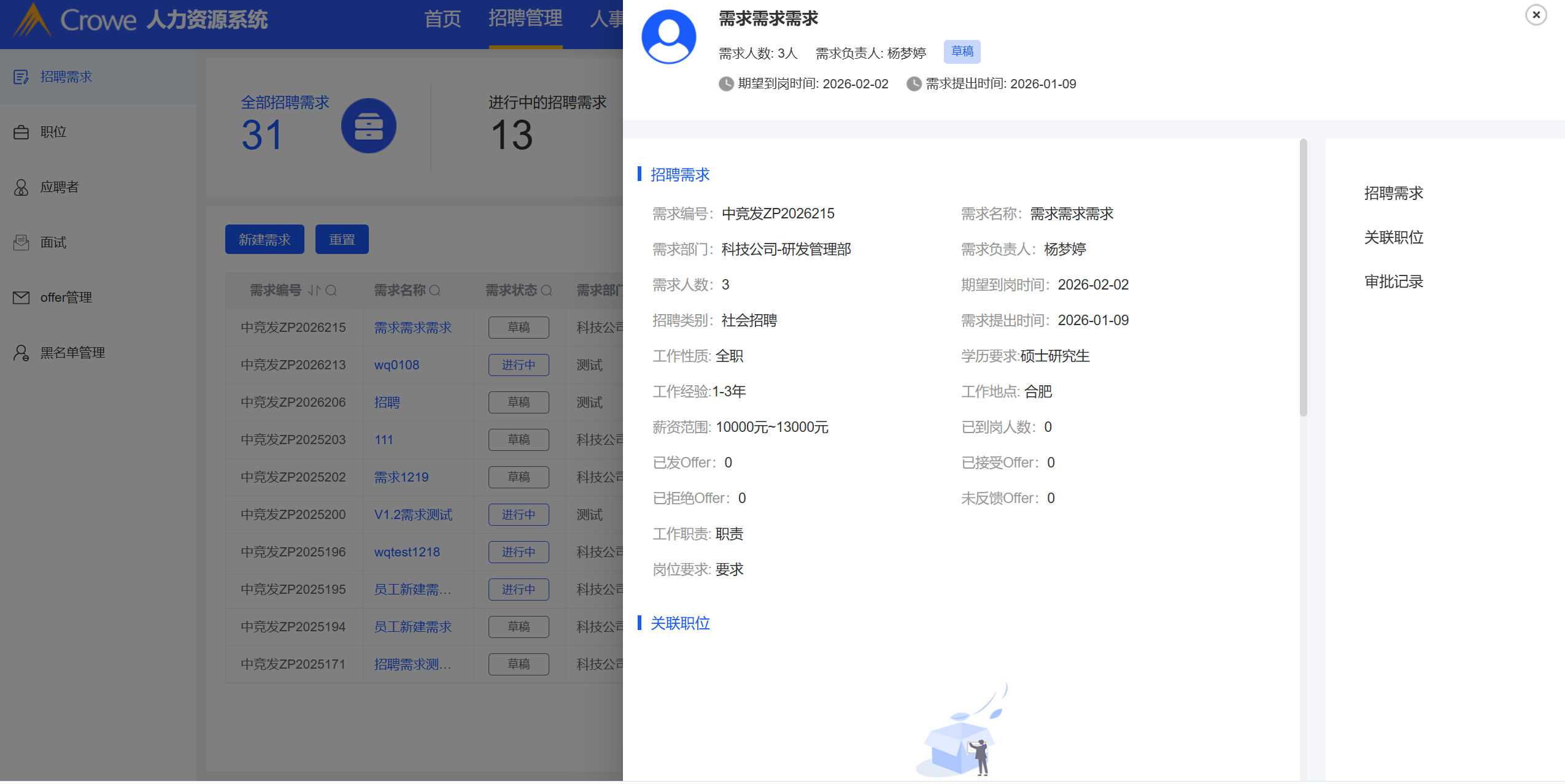The width and height of the screenshot is (1565, 784).
Task: Open 黑名单管理 user icon
Action: pos(21,353)
